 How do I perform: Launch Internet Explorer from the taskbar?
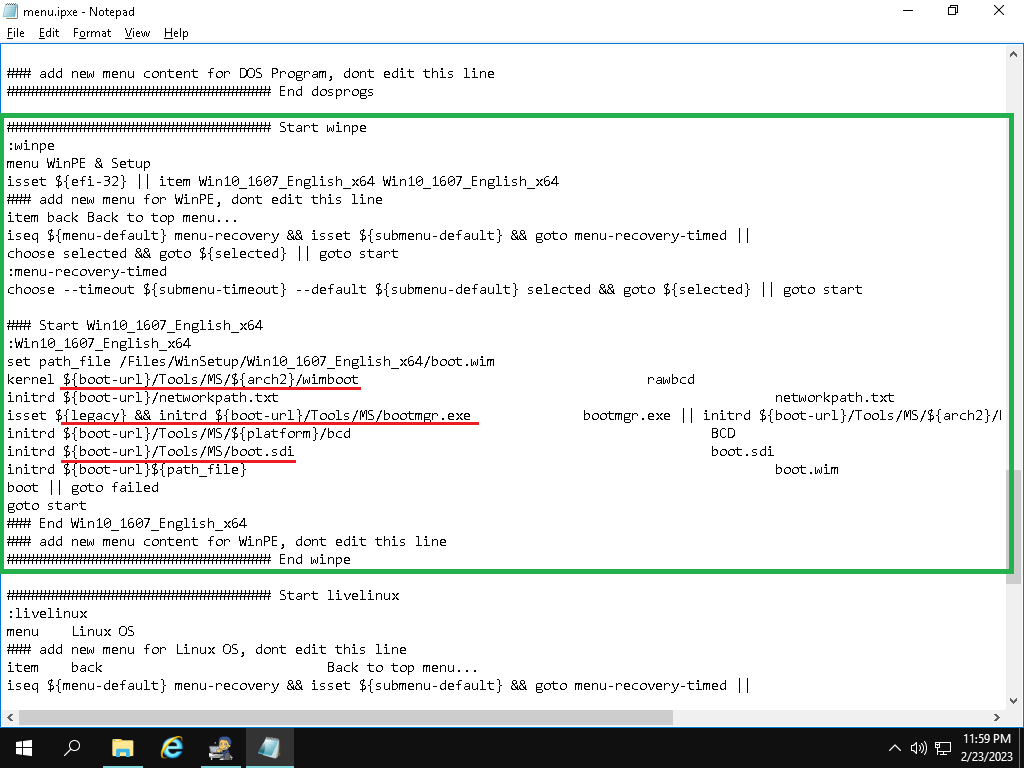click(x=172, y=747)
